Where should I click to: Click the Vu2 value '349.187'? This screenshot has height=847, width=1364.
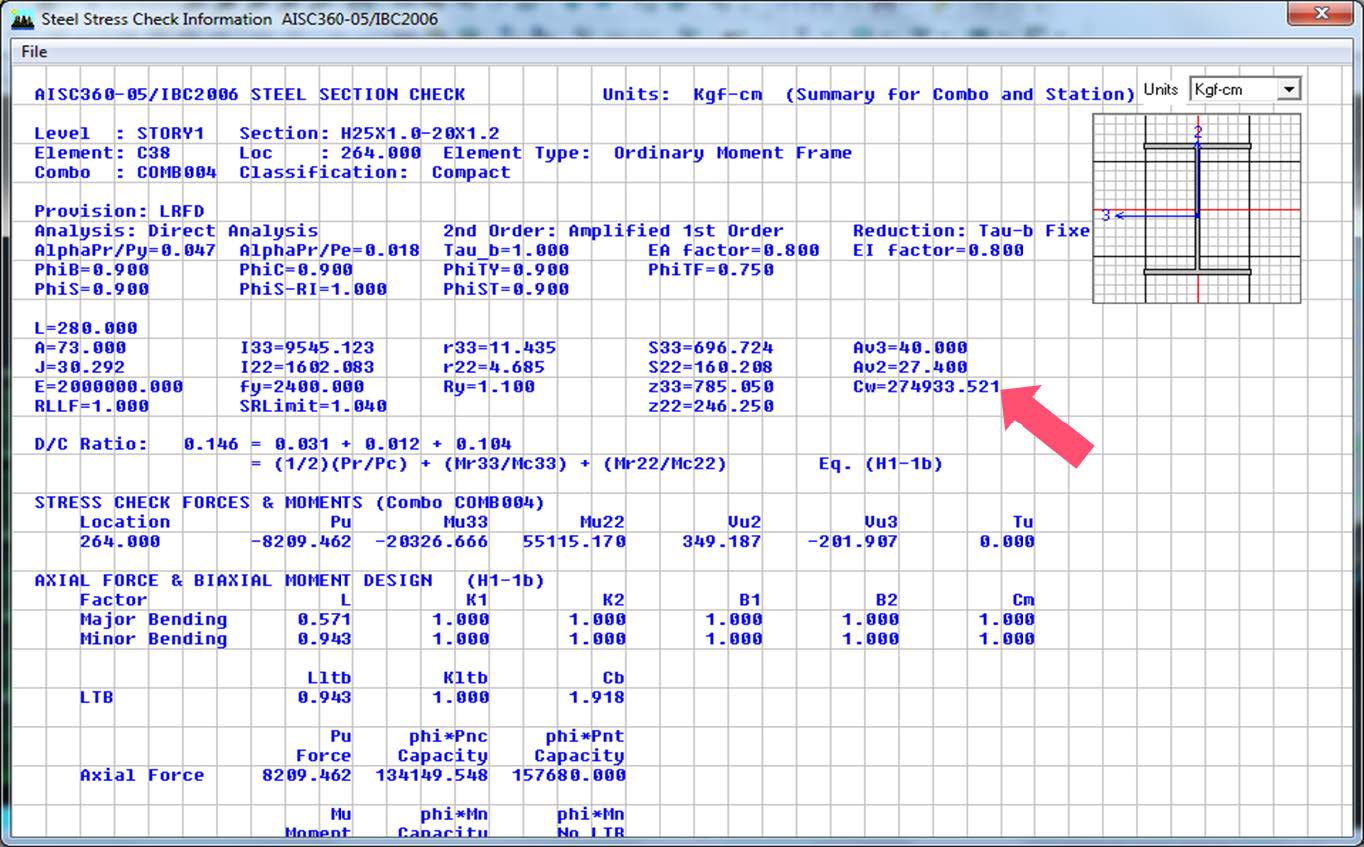tap(722, 542)
